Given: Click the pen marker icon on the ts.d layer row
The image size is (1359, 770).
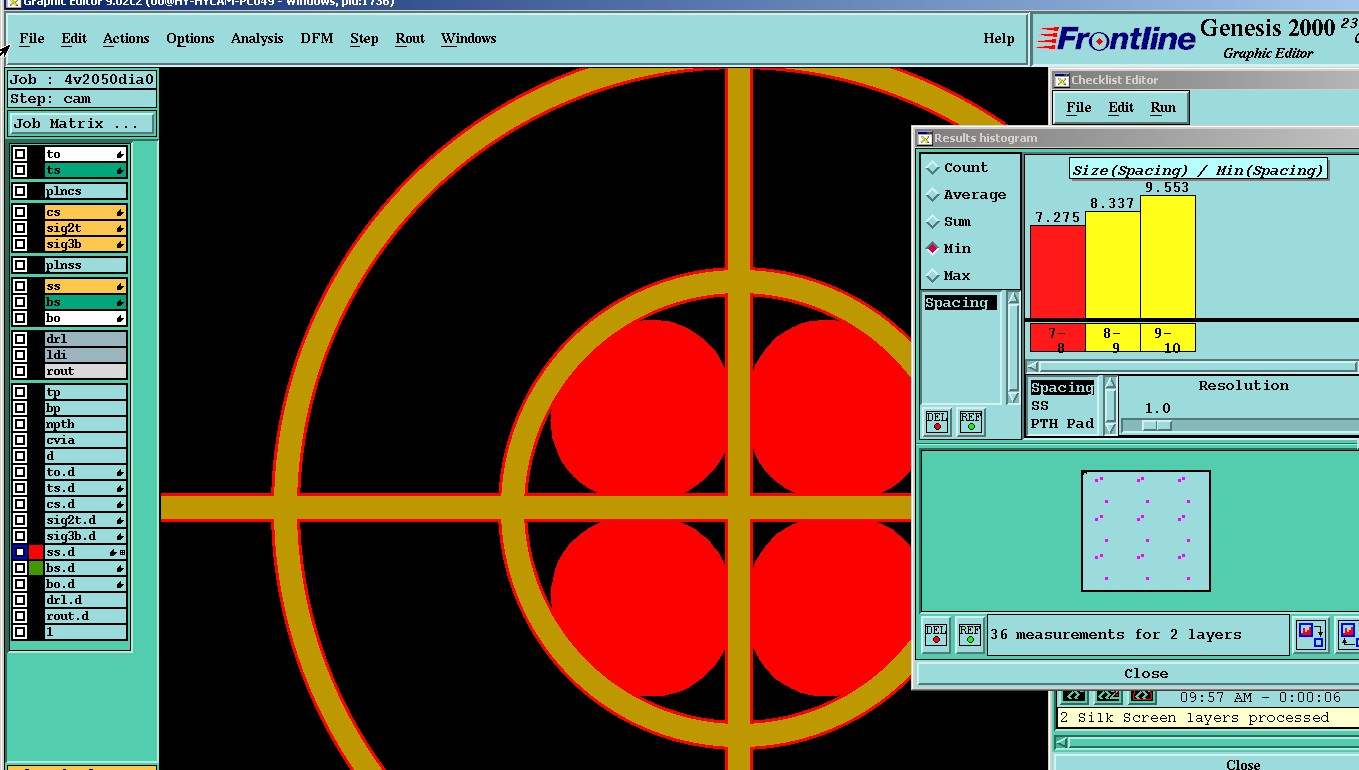Looking at the screenshot, I should click(x=120, y=488).
